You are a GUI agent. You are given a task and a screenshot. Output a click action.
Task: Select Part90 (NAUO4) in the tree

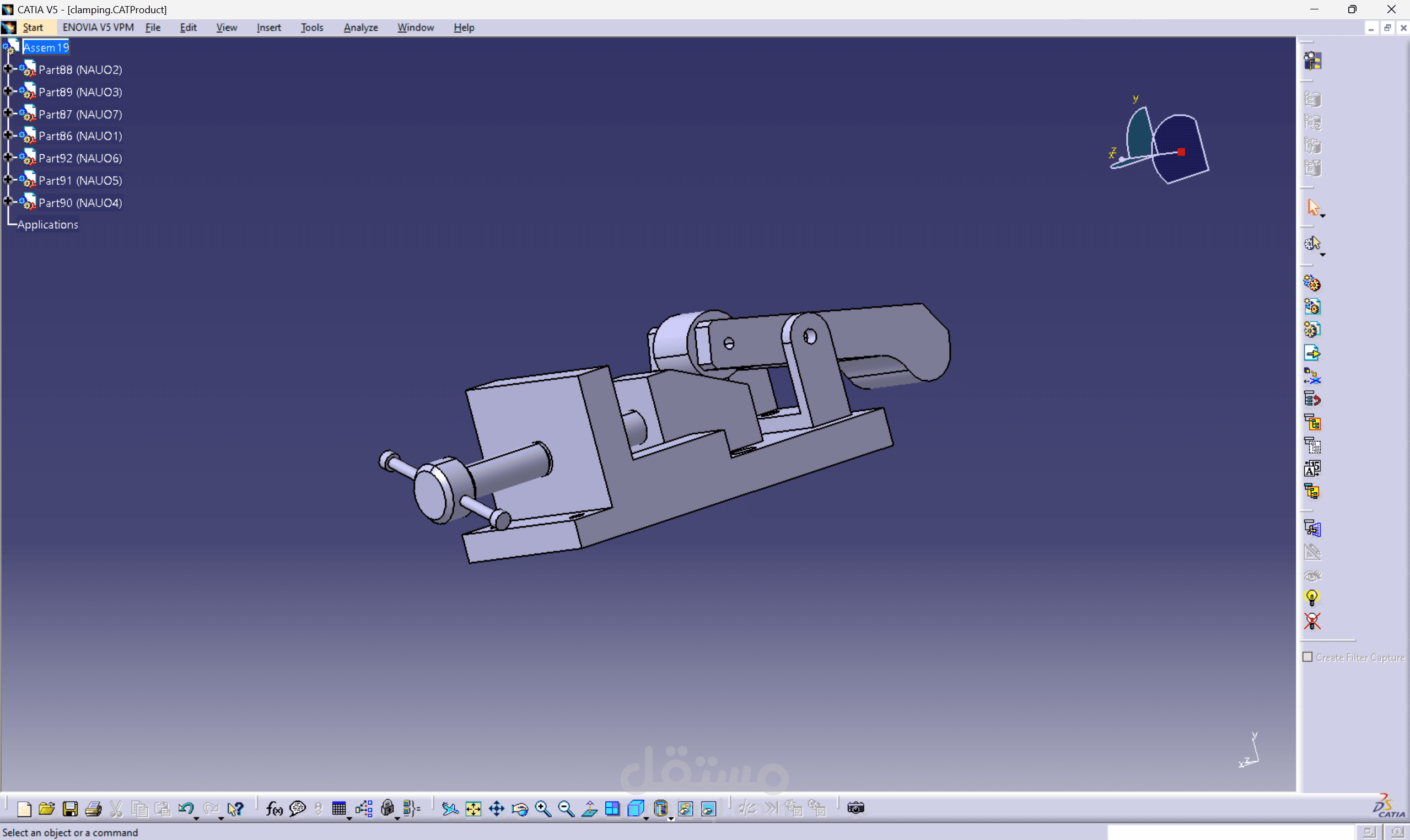pyautogui.click(x=80, y=203)
